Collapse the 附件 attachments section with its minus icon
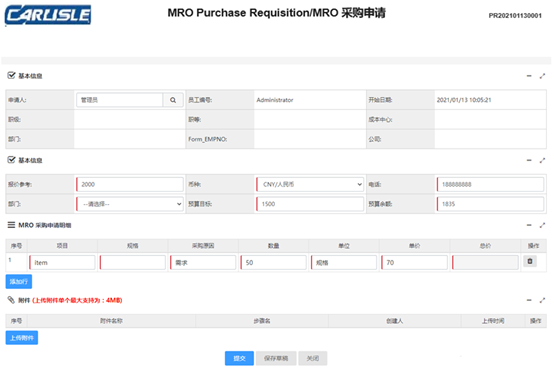This screenshot has width=554, height=374. coord(529,300)
